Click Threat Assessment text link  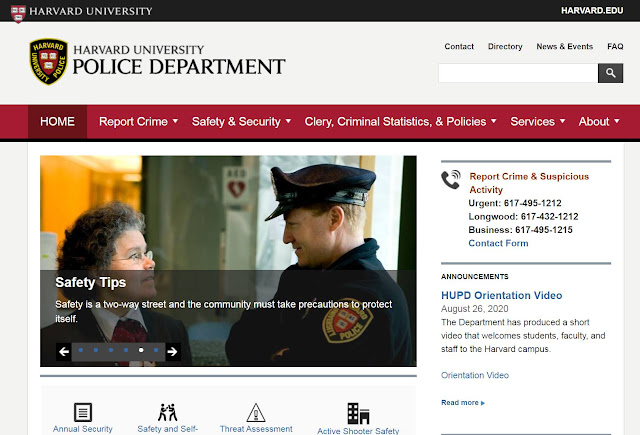click(256, 429)
